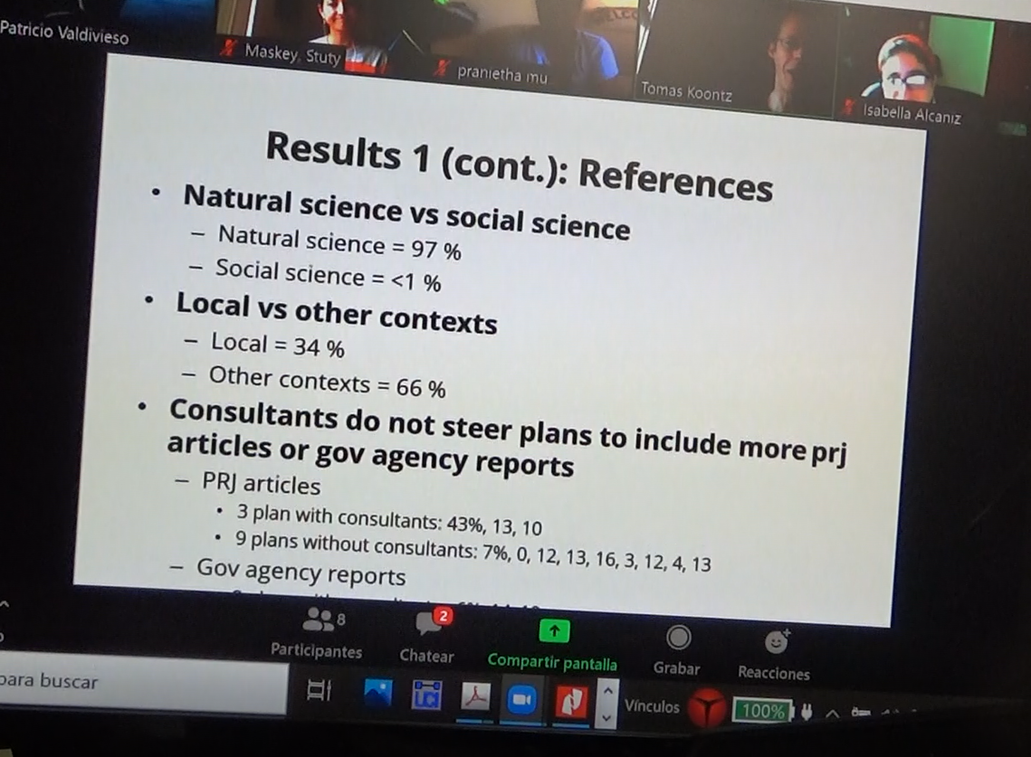1031x757 pixels.
Task: Open the red document app on the taskbar
Action: 571,701
